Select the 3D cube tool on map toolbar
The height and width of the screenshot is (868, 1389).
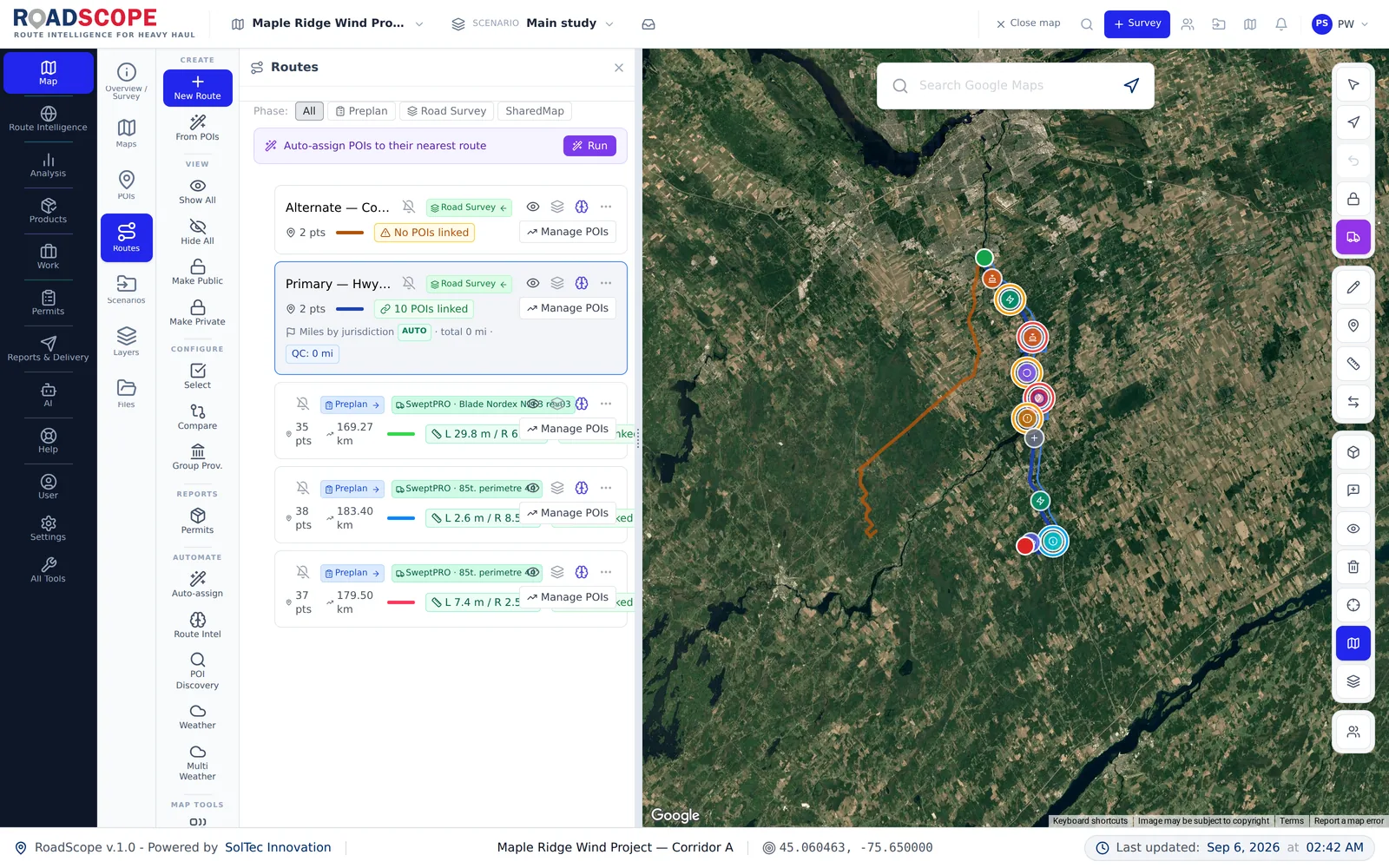tap(1353, 452)
